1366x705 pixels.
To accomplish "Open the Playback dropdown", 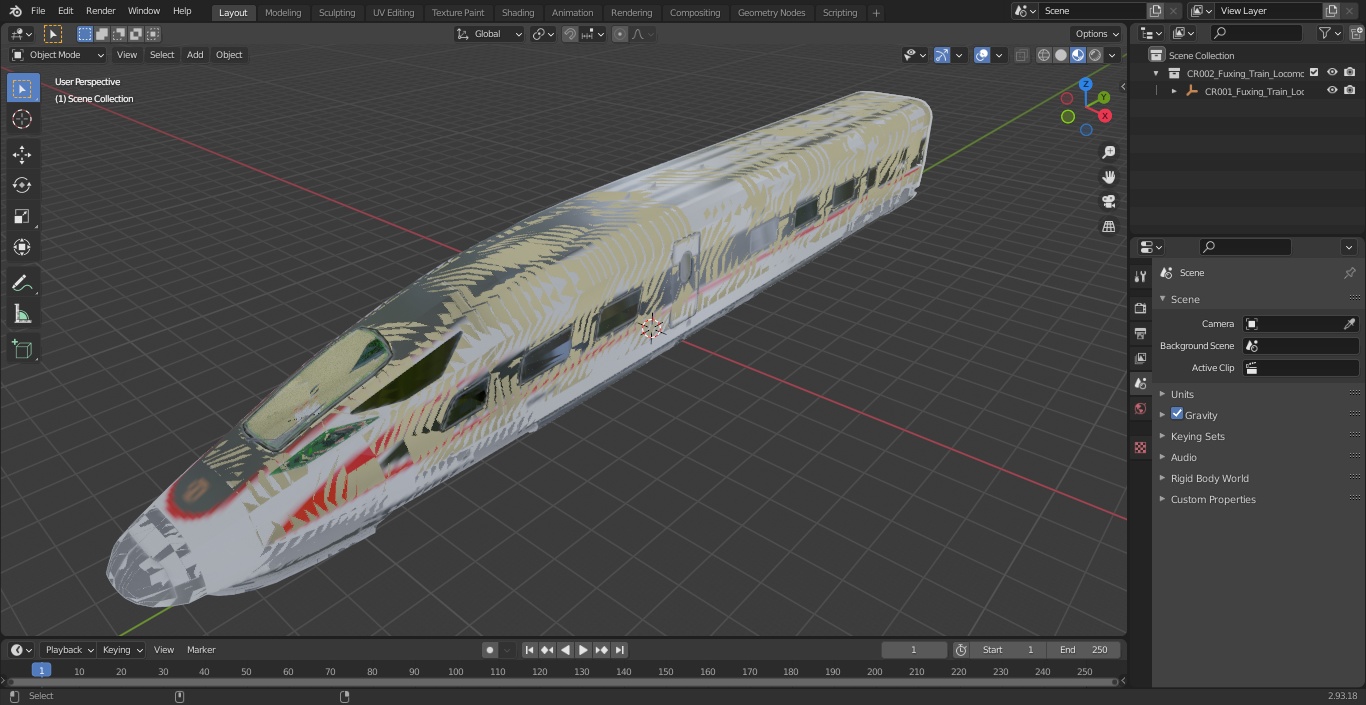I will (68, 650).
